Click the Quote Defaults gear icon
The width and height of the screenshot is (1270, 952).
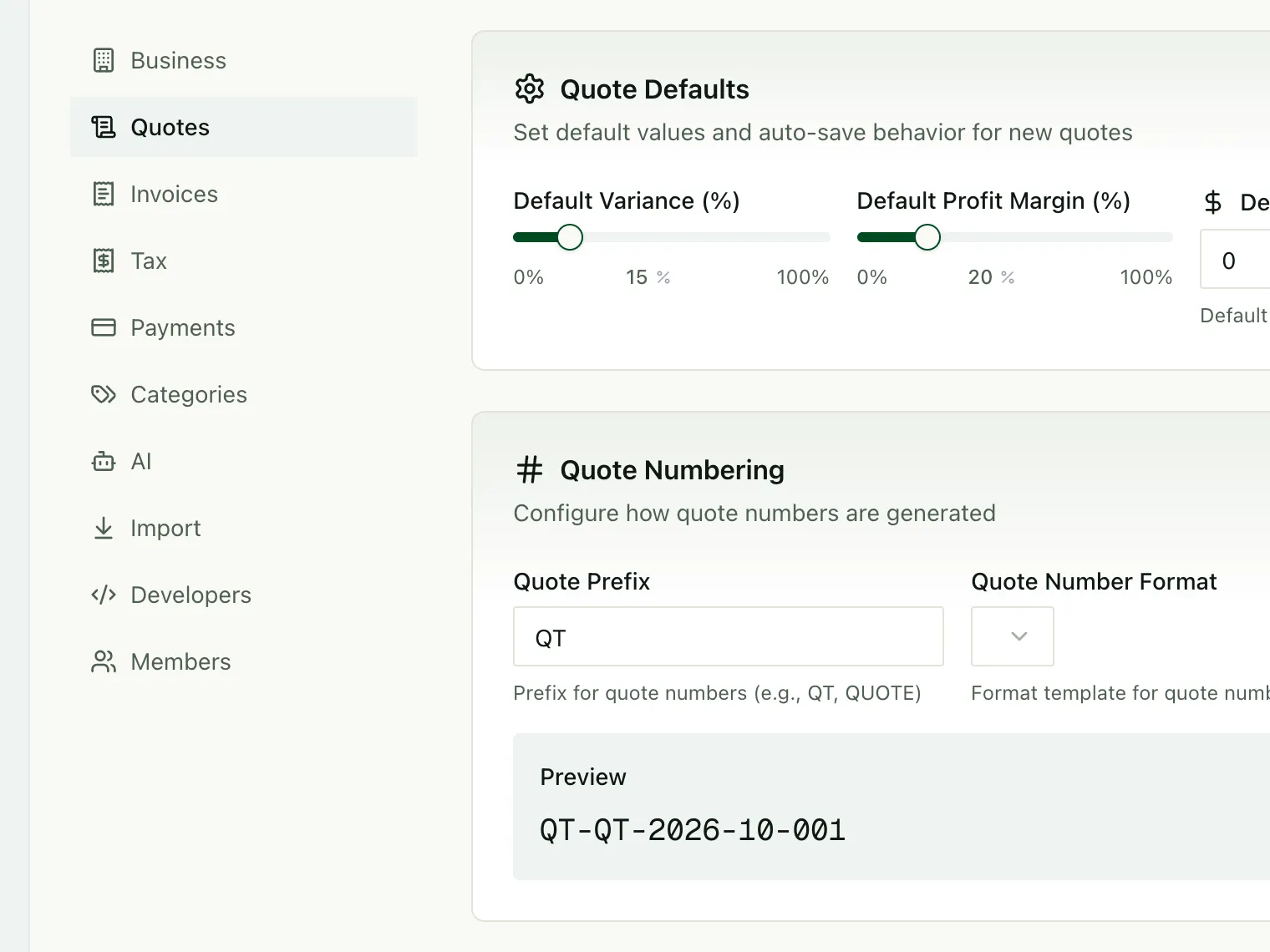(x=530, y=89)
